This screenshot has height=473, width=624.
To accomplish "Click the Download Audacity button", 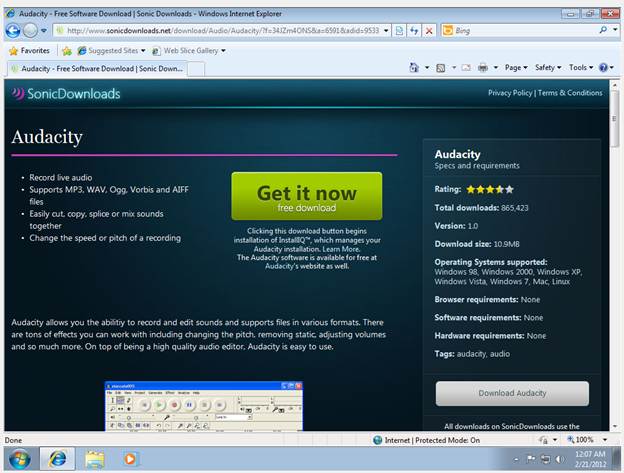I will pos(512,393).
